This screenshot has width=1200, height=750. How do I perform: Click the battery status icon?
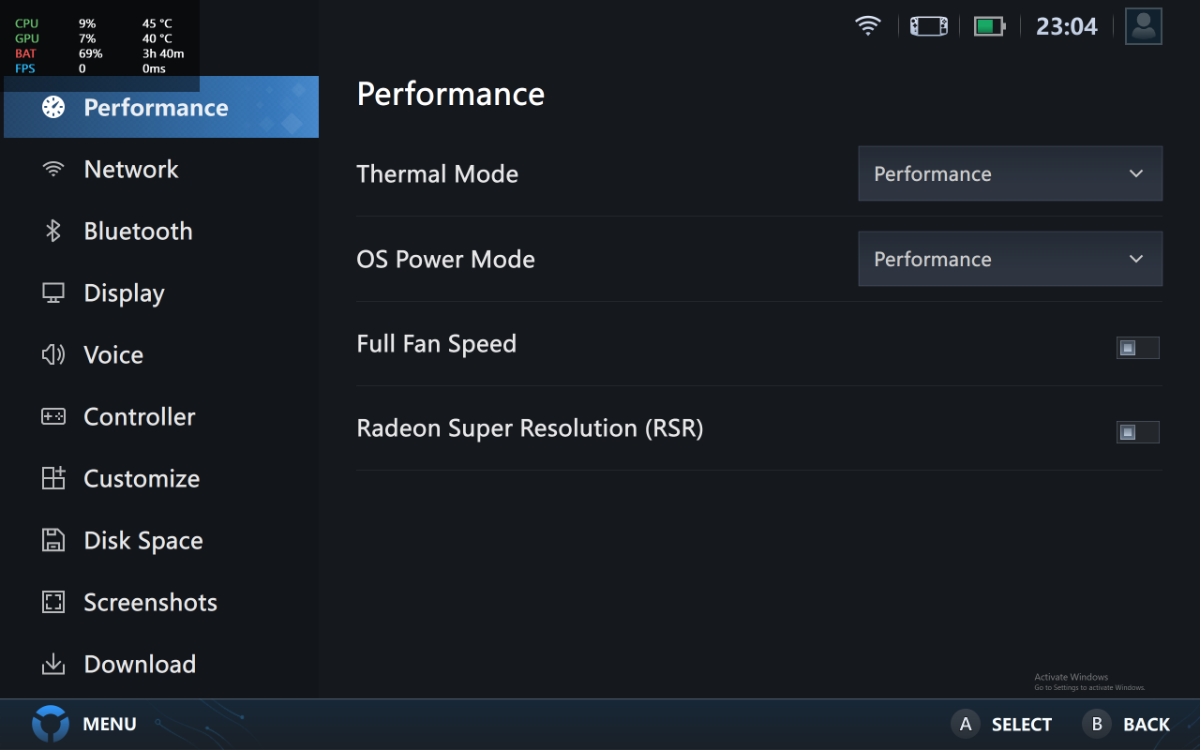989,26
